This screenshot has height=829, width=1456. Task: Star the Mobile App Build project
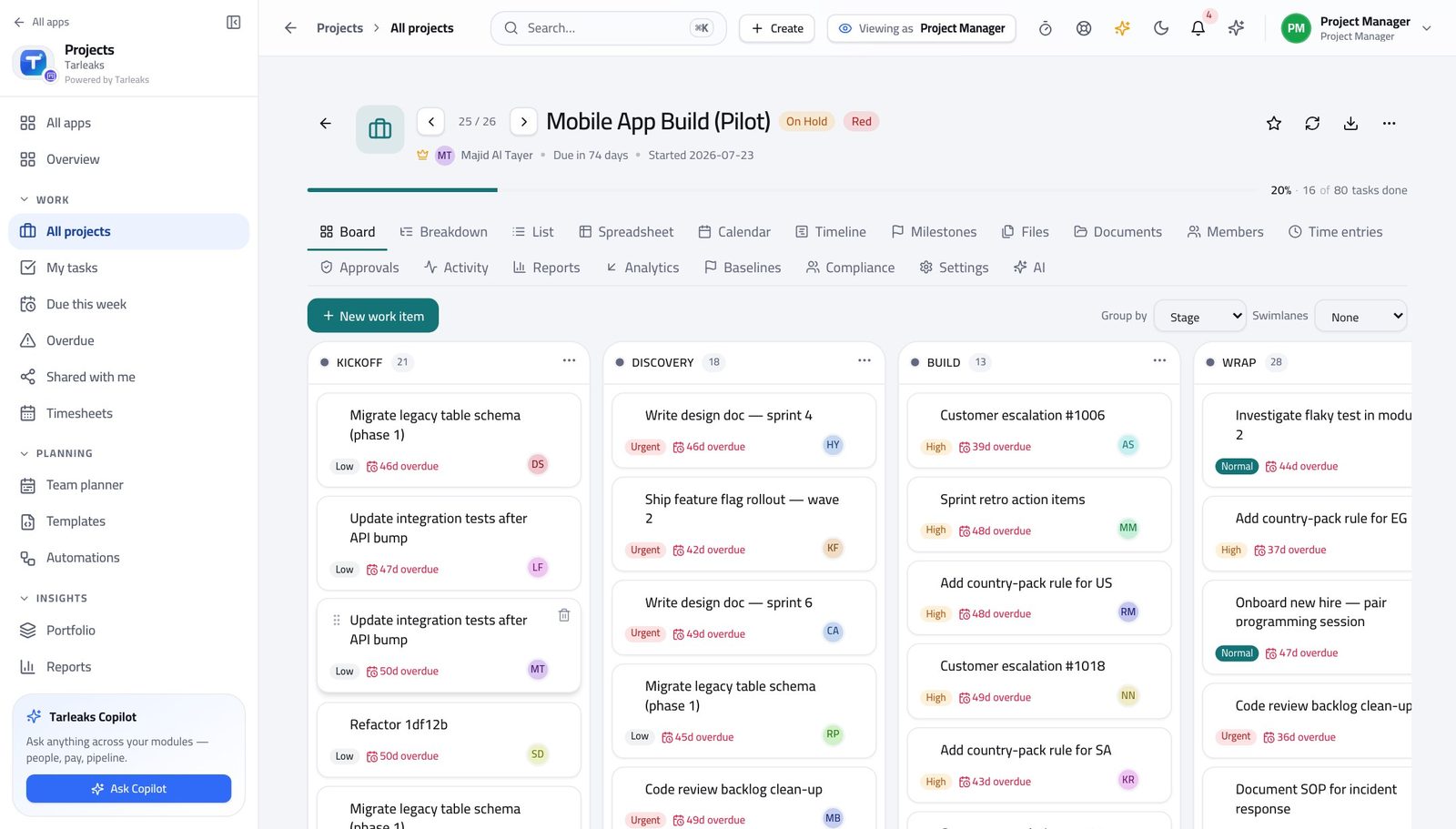[x=1274, y=123]
